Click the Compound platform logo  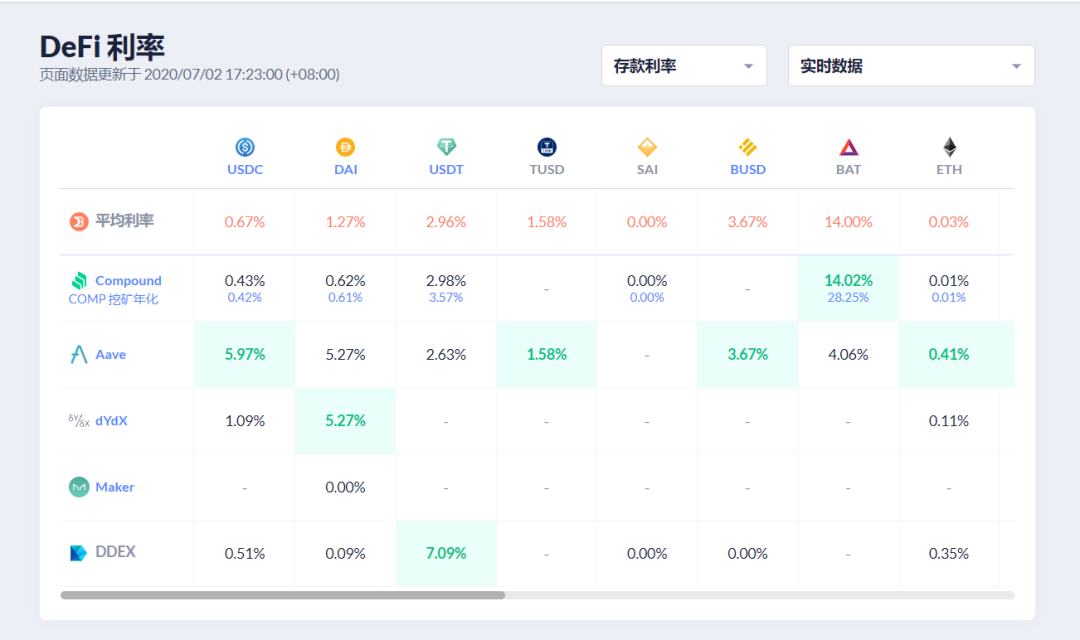(79, 281)
